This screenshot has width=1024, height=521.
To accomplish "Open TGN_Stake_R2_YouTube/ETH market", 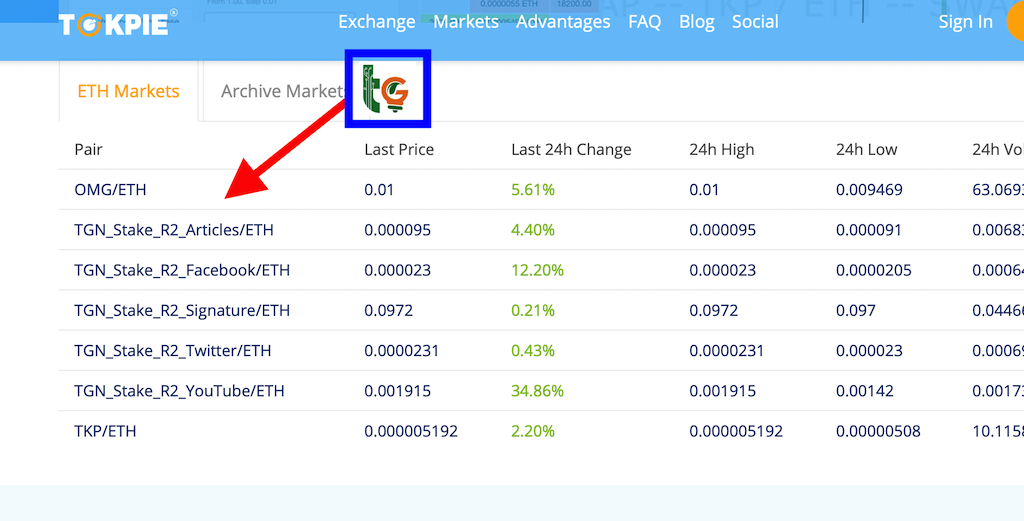I will (180, 391).
